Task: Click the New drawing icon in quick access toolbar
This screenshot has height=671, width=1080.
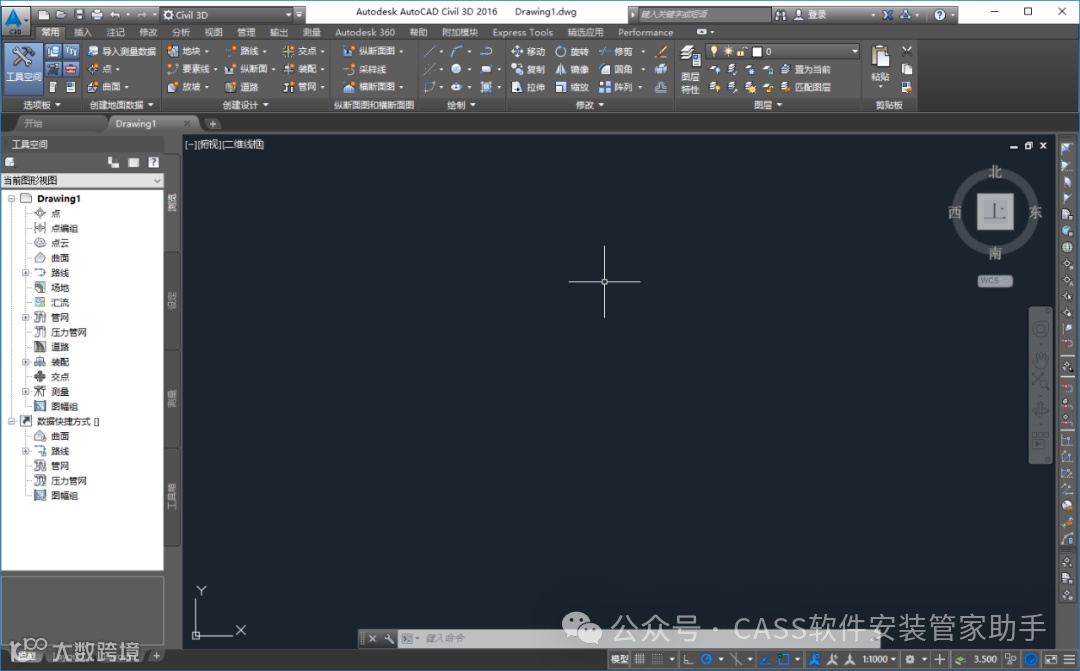Action: (x=43, y=14)
